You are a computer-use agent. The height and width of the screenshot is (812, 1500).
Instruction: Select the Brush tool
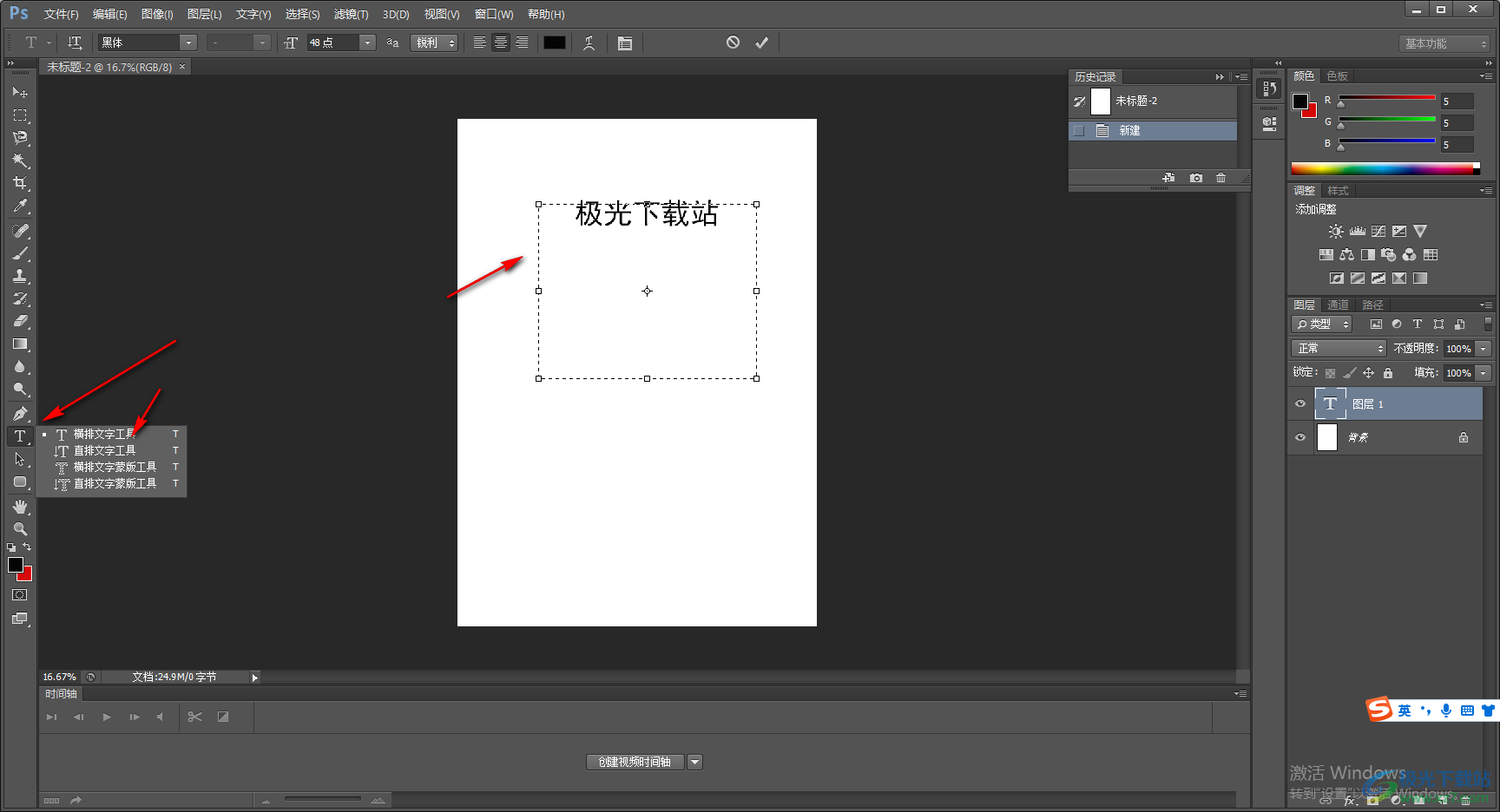(20, 253)
